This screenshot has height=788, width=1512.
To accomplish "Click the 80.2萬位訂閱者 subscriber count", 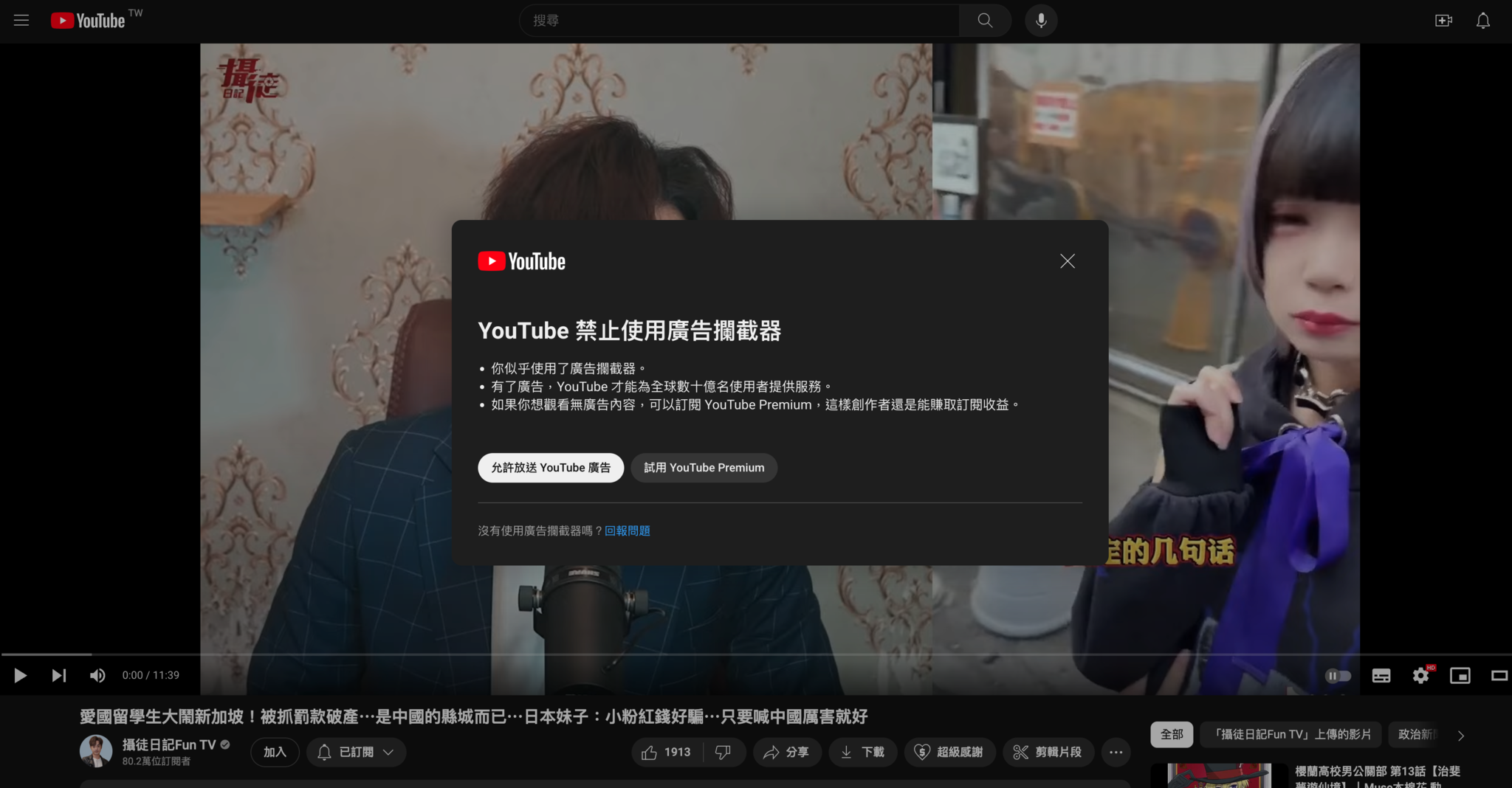I will coord(157,761).
